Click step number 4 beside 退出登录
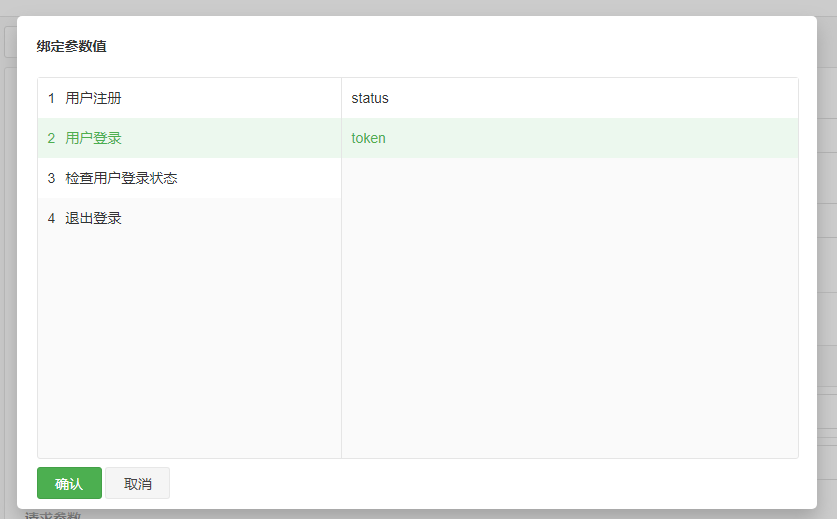 click(51, 218)
